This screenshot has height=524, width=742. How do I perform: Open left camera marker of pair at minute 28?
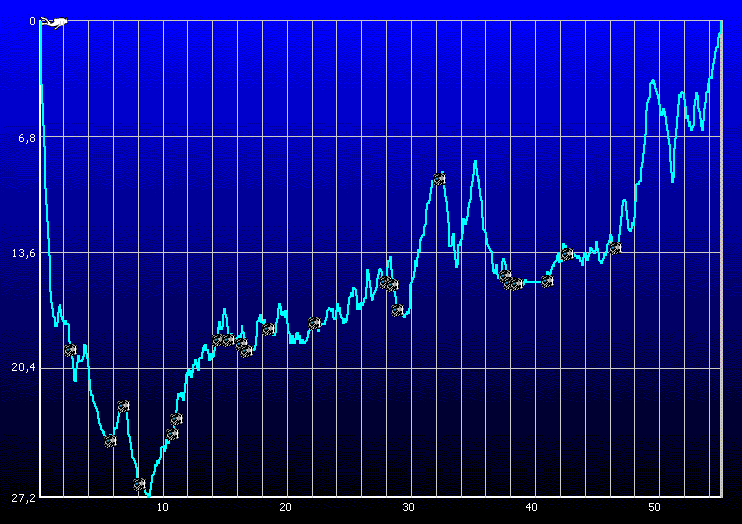(385, 283)
